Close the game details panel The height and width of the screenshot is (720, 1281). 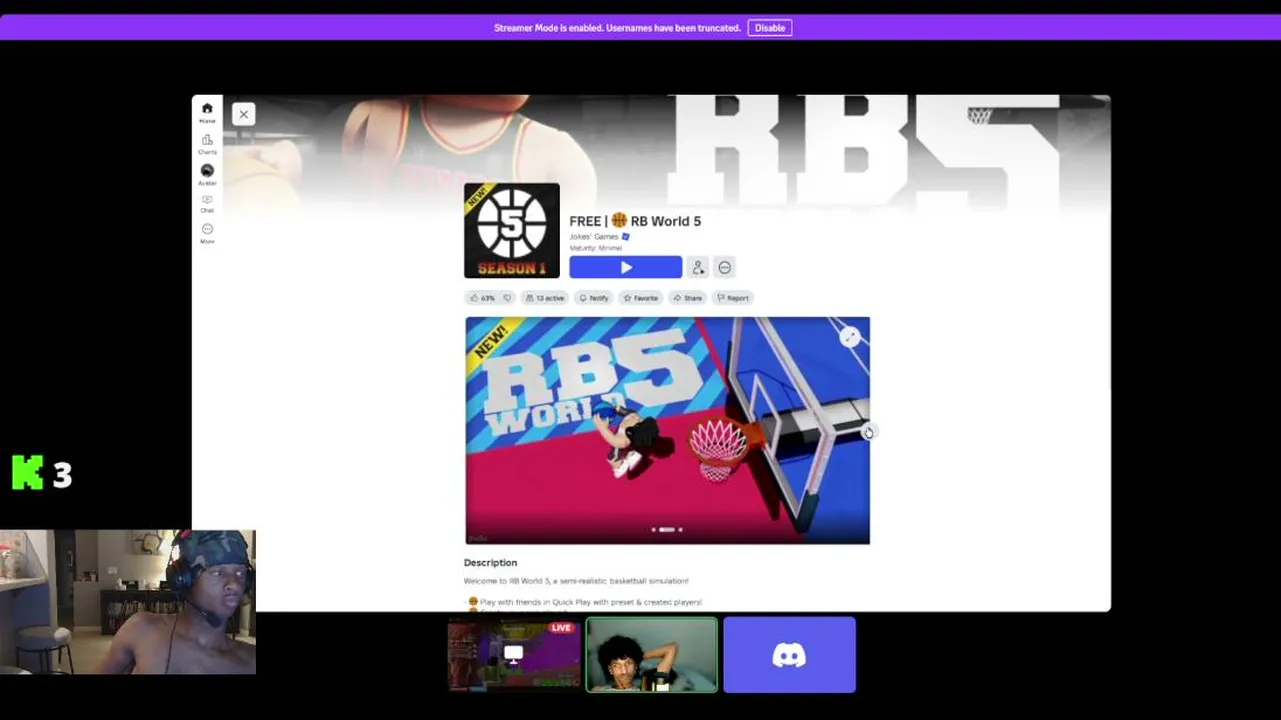click(x=243, y=114)
